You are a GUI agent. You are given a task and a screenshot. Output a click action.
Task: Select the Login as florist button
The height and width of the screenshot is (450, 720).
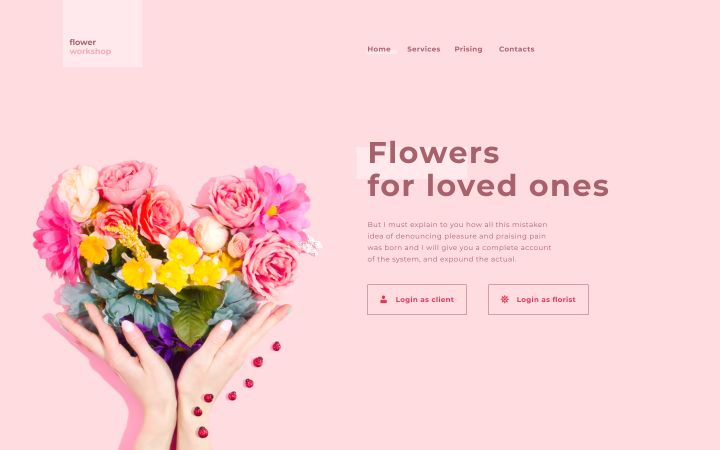tap(538, 299)
